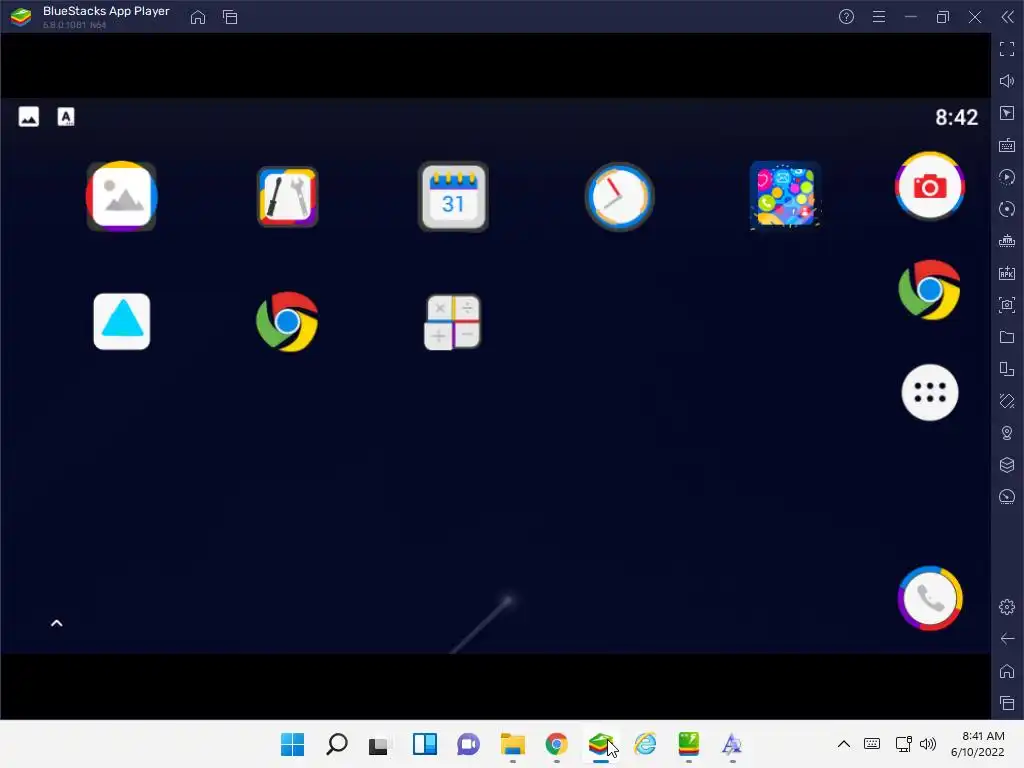Open the sidebar icon above the robot
The image size is (1024, 768).
pyautogui.click(x=1007, y=209)
